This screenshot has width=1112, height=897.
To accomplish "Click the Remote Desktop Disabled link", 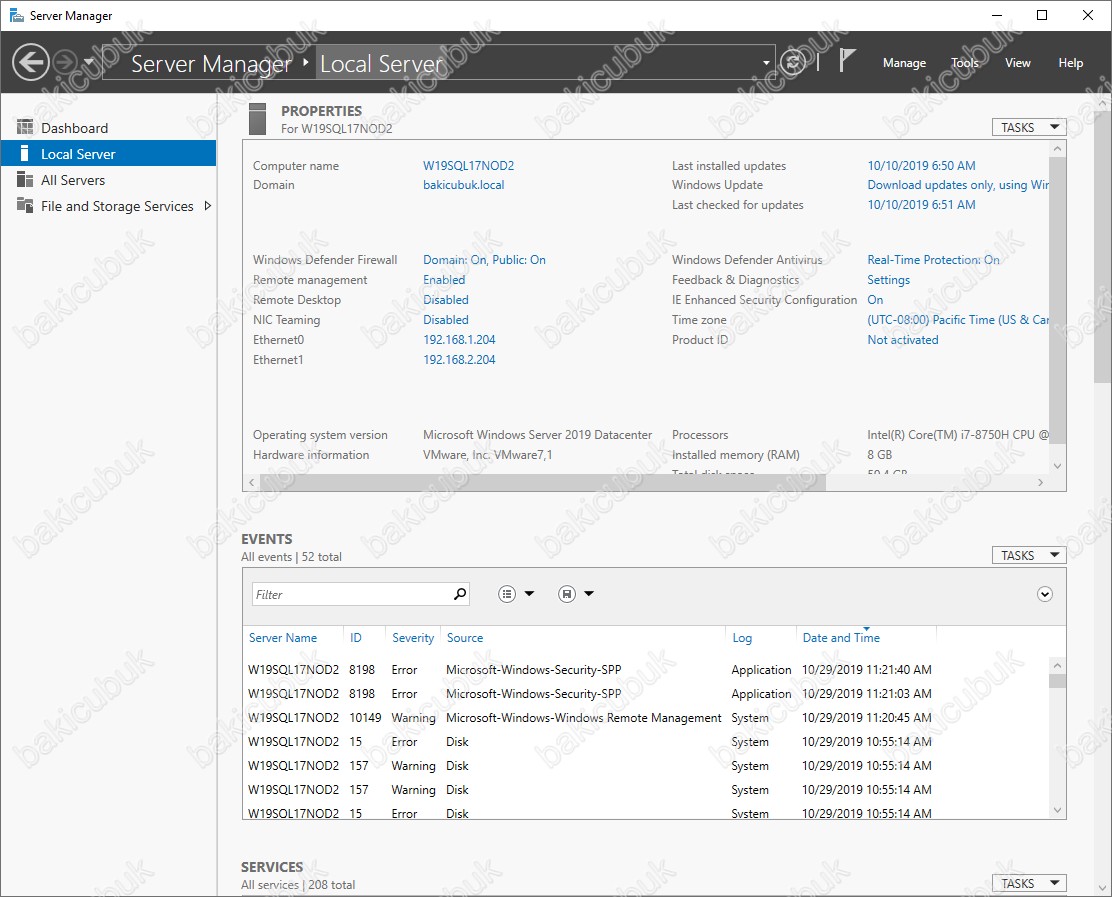I will coord(445,300).
